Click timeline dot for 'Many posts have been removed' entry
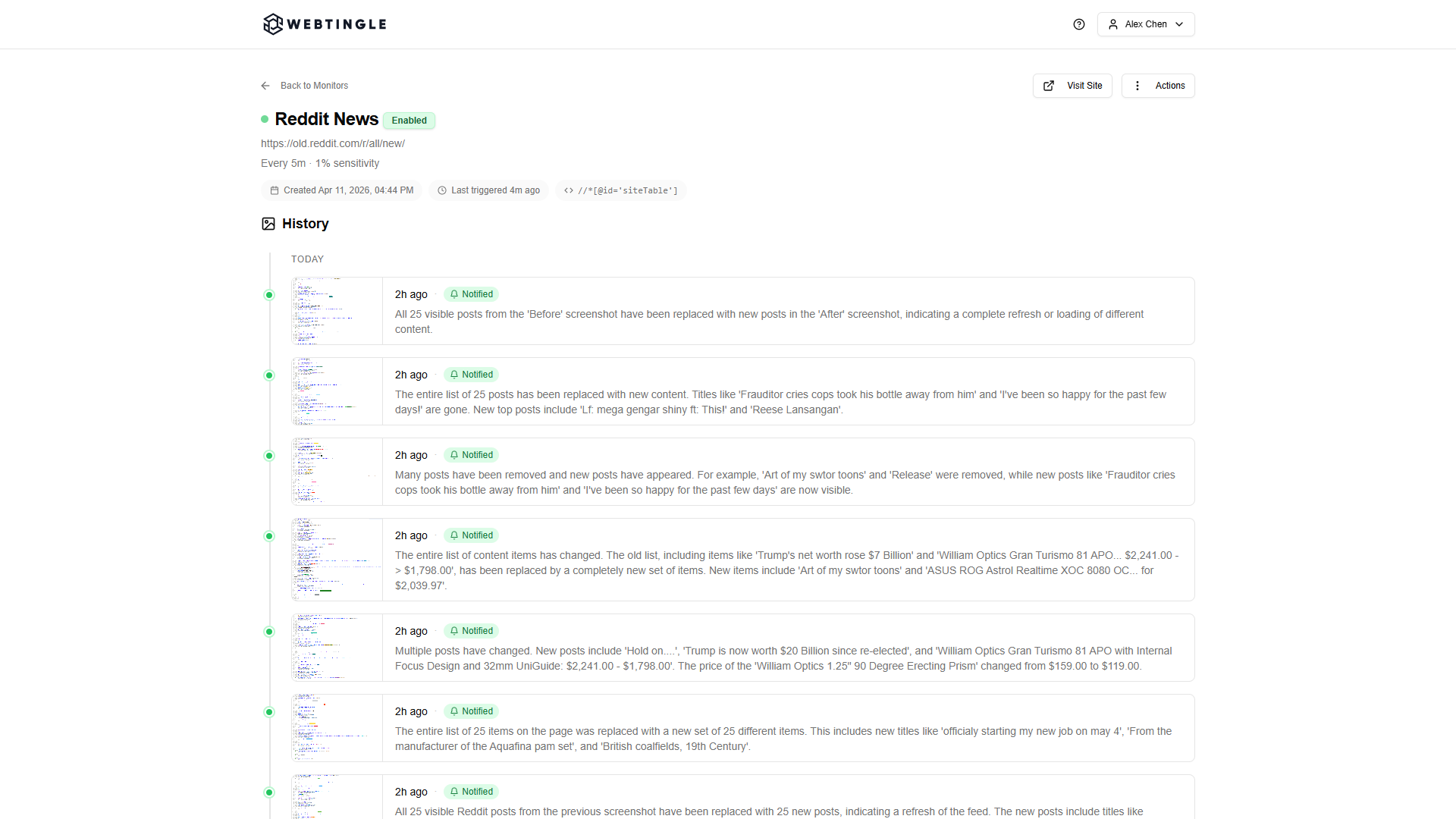The image size is (1456, 819). coord(269,456)
